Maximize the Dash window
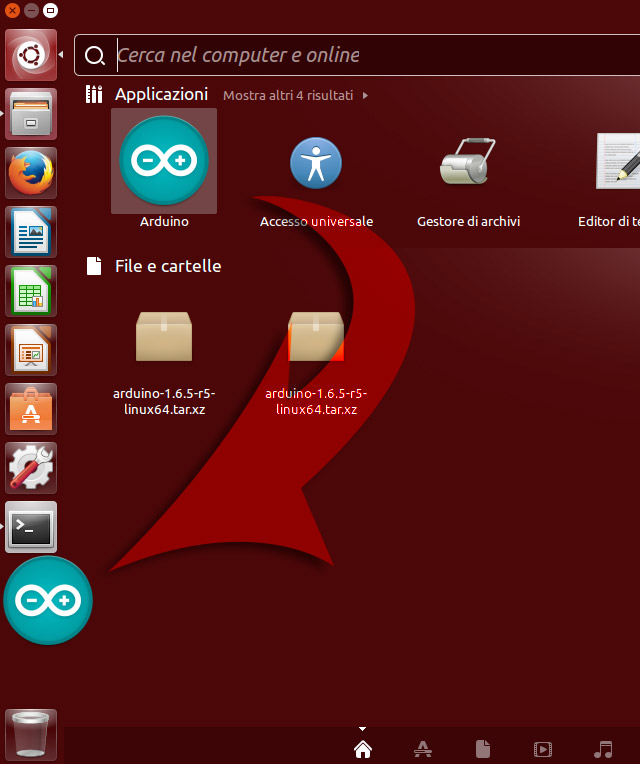Viewport: 640px width, 764px height. pyautogui.click(x=50, y=10)
